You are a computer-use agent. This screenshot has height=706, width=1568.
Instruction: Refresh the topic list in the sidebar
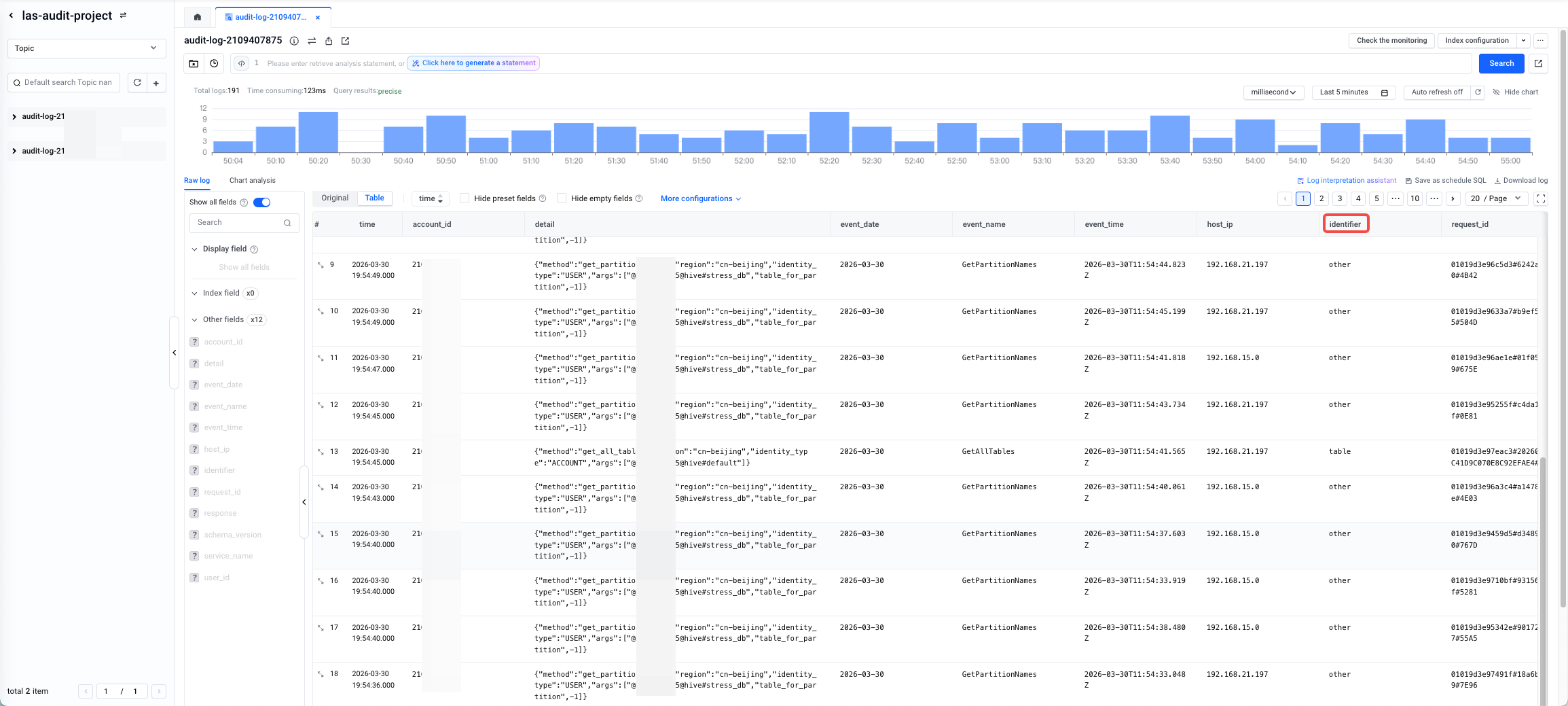[x=137, y=82]
